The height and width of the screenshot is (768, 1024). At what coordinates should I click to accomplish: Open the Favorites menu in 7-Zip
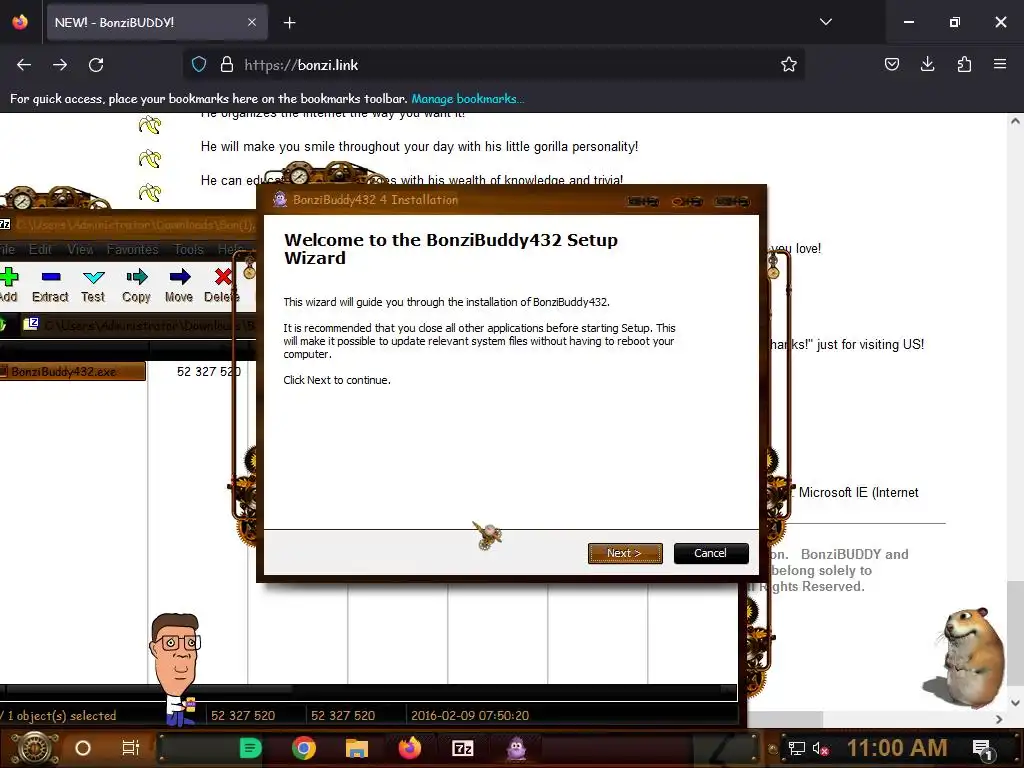coord(133,249)
